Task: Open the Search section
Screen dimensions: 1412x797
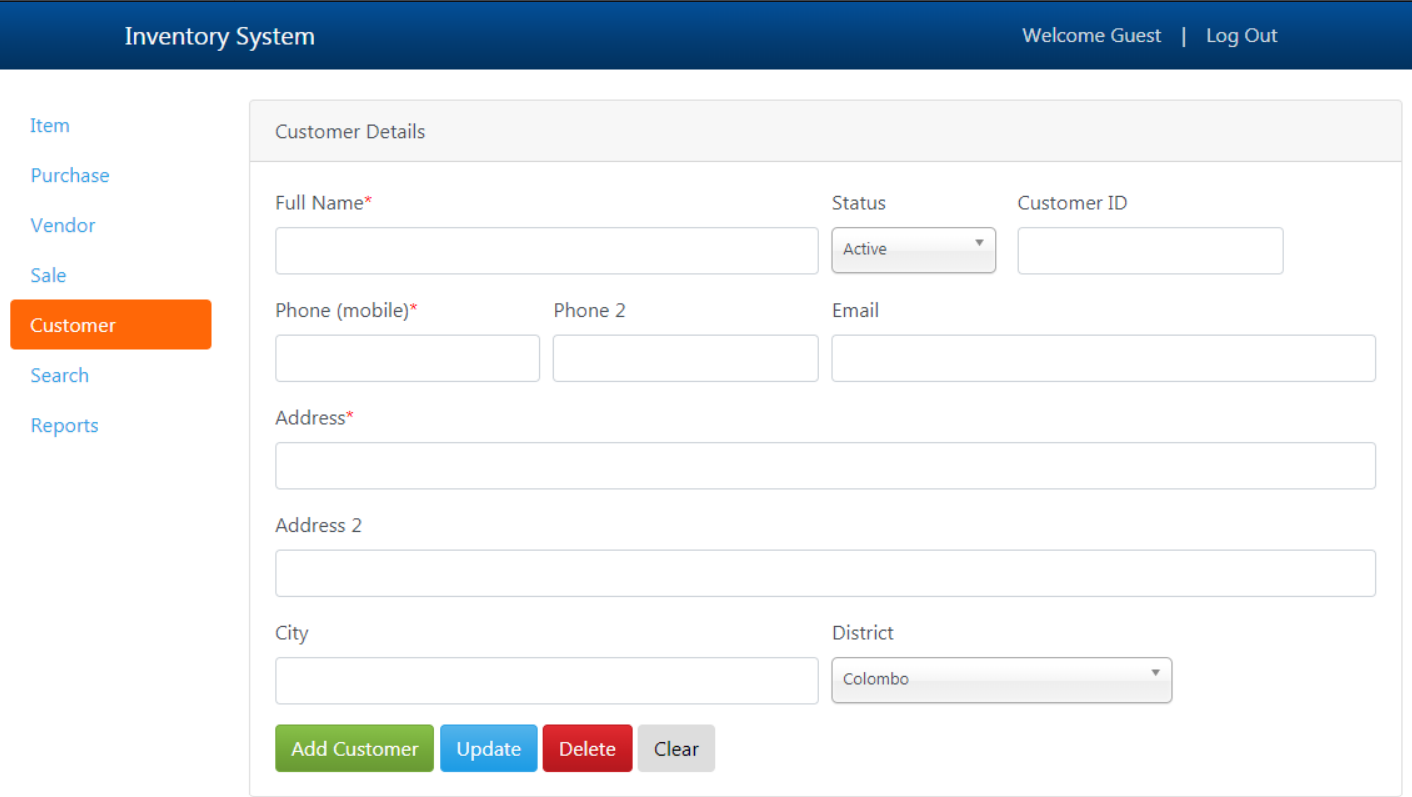Action: pos(59,376)
